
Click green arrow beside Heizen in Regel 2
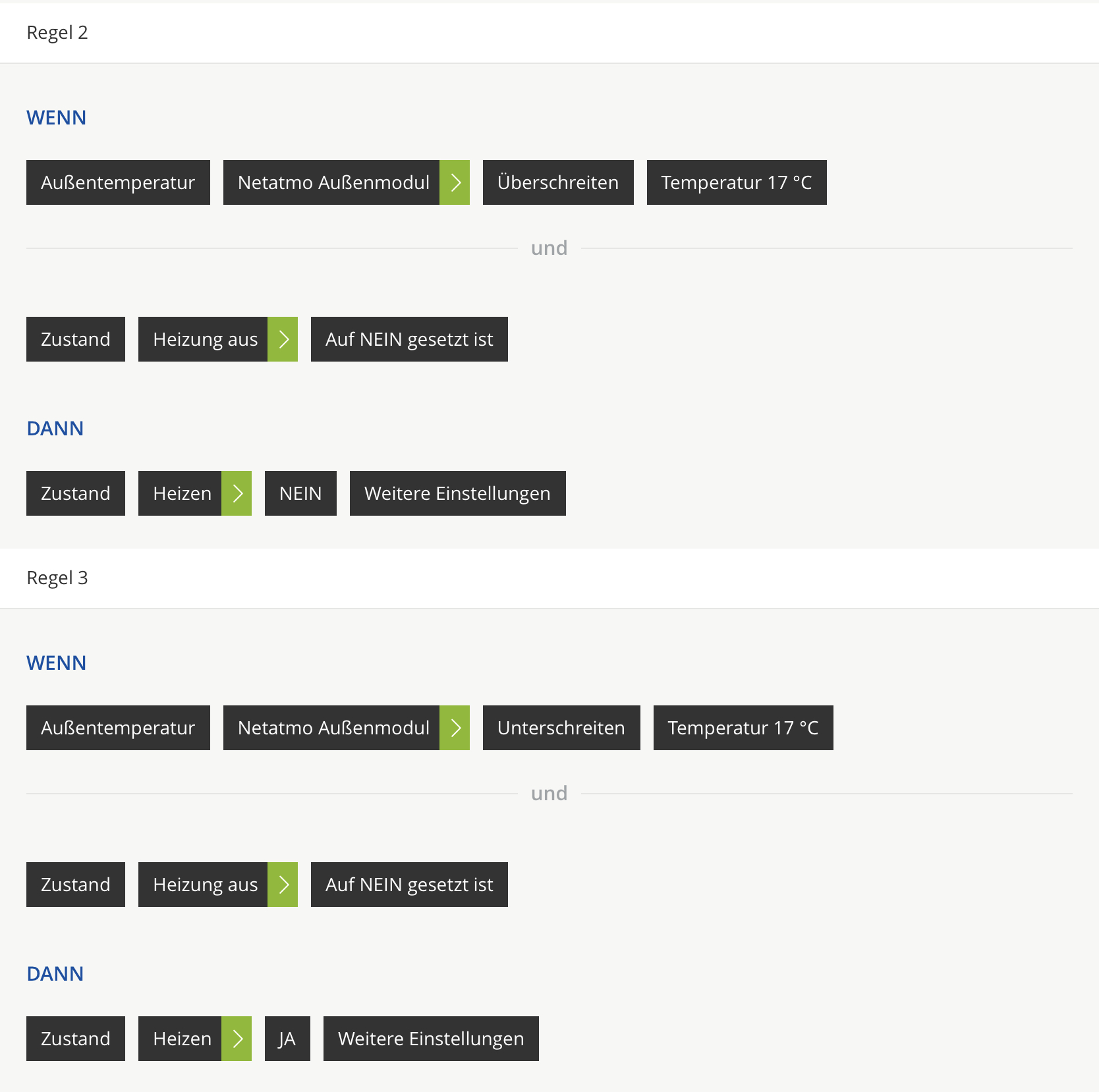(x=237, y=493)
